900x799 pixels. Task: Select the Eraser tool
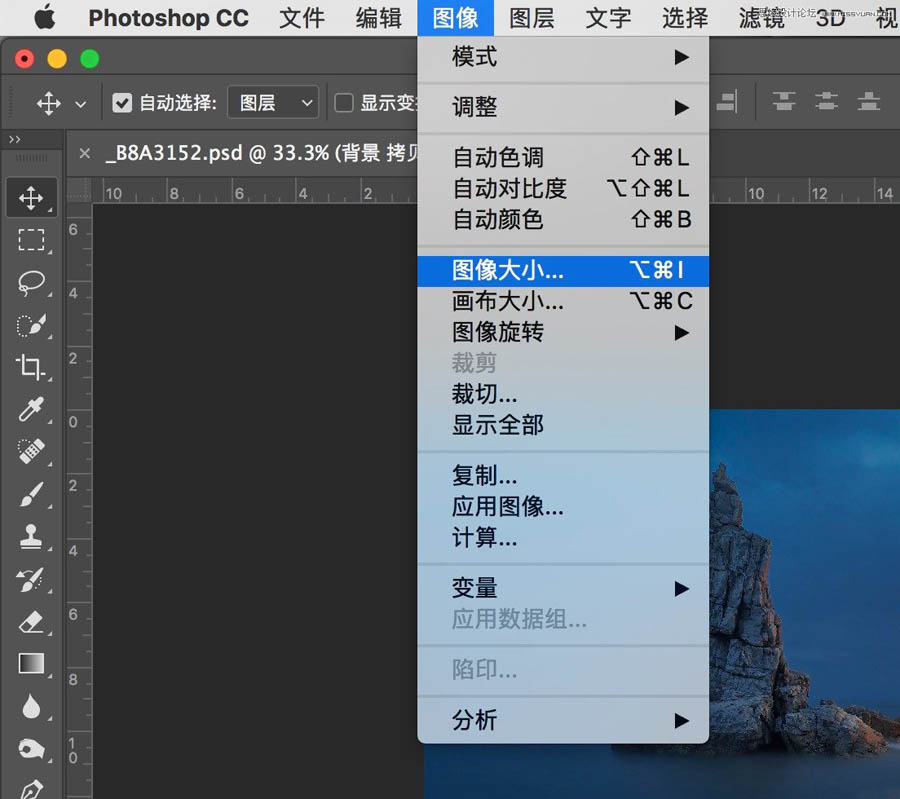(31, 620)
